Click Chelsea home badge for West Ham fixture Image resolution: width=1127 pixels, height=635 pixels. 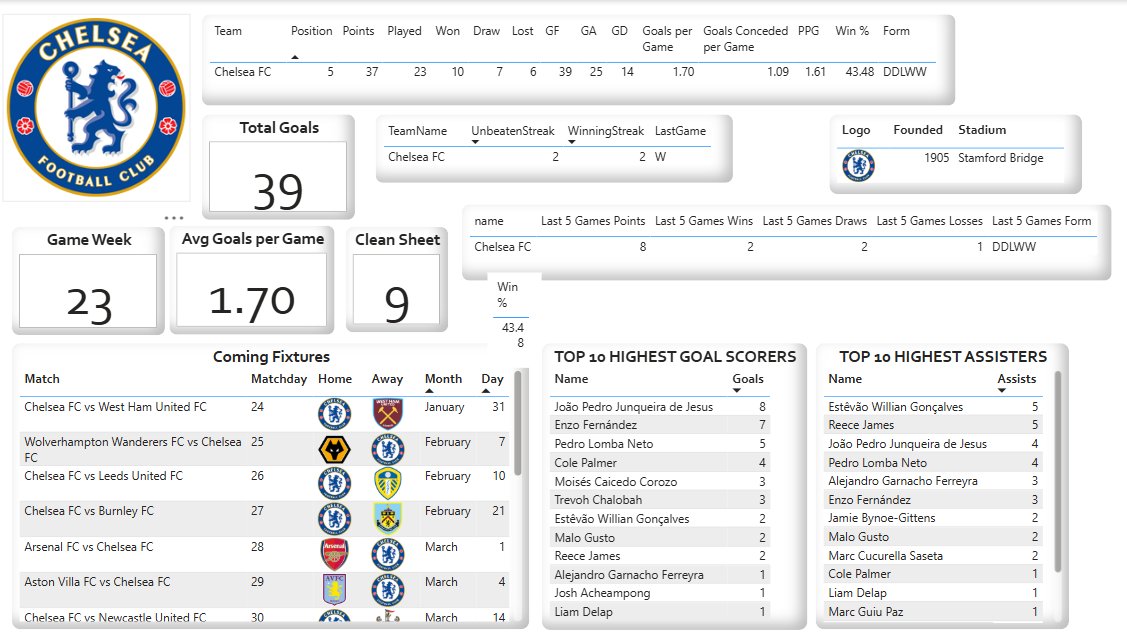point(334,414)
